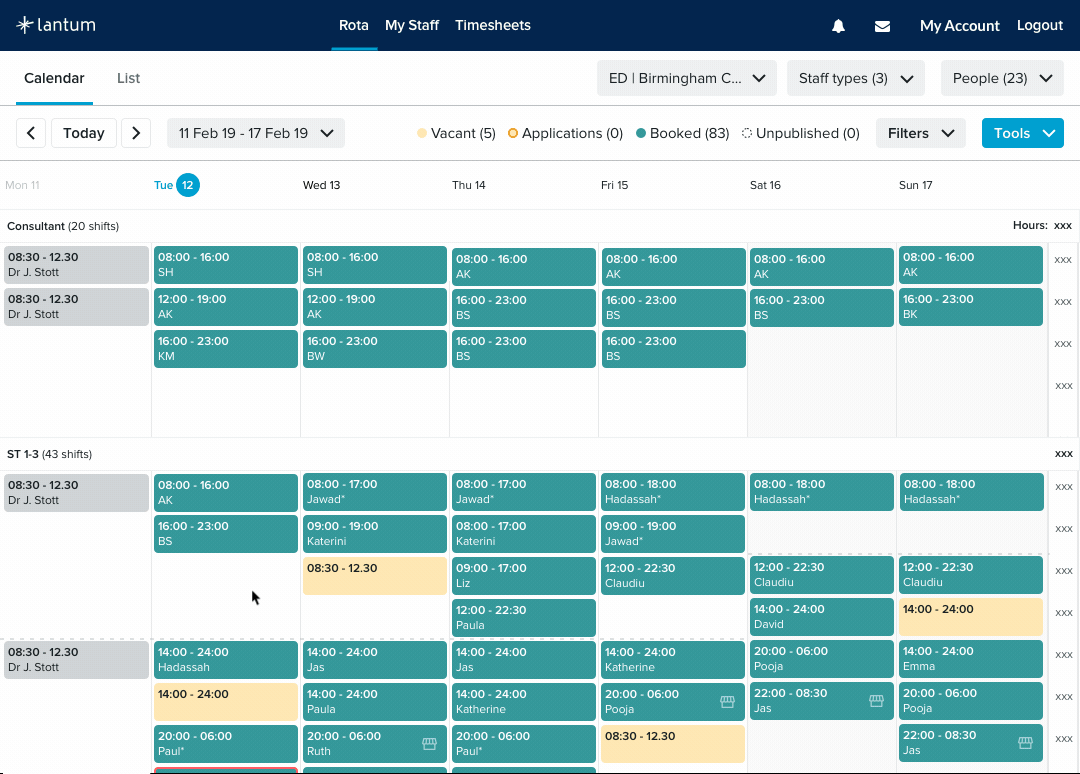Open My Account
The image size is (1080, 774).
tap(959, 25)
